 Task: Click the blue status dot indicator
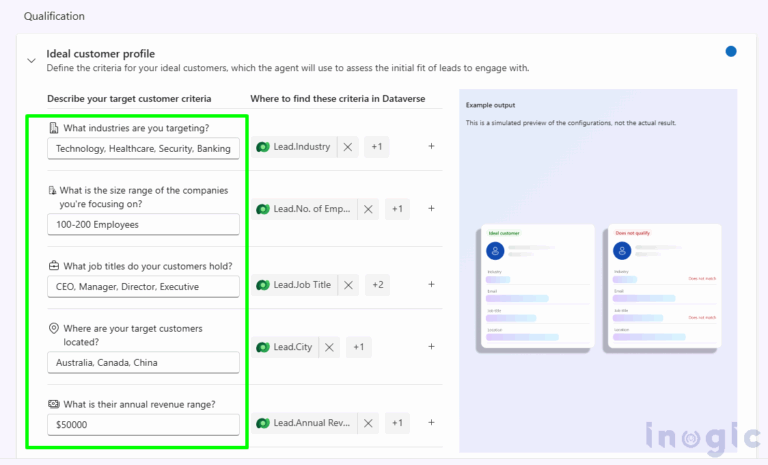tap(731, 52)
